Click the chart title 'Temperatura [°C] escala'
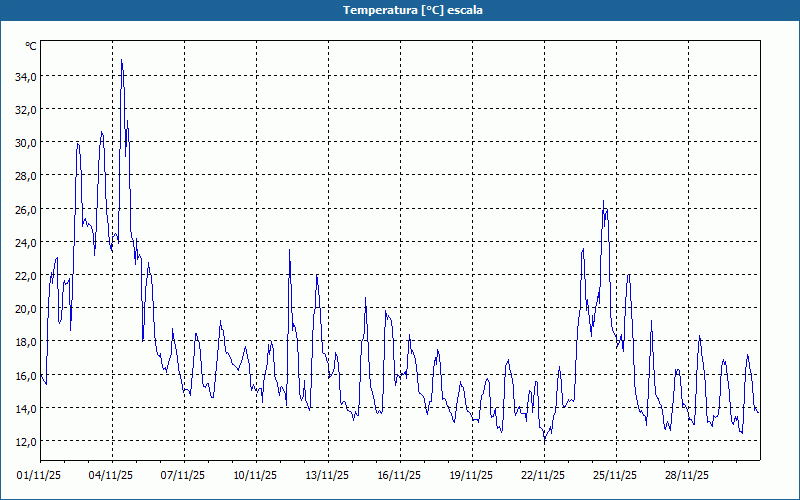This screenshot has width=800, height=500. [x=400, y=10]
